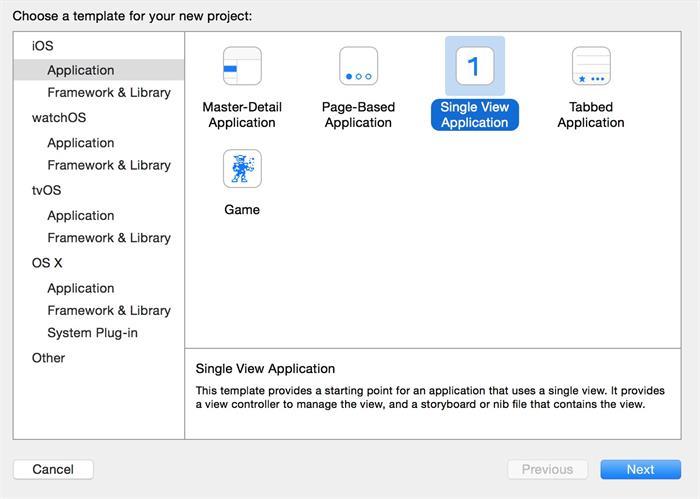Select the Master-Detail Application template icon
Screen dimensions: 700x499
[x=242, y=66]
